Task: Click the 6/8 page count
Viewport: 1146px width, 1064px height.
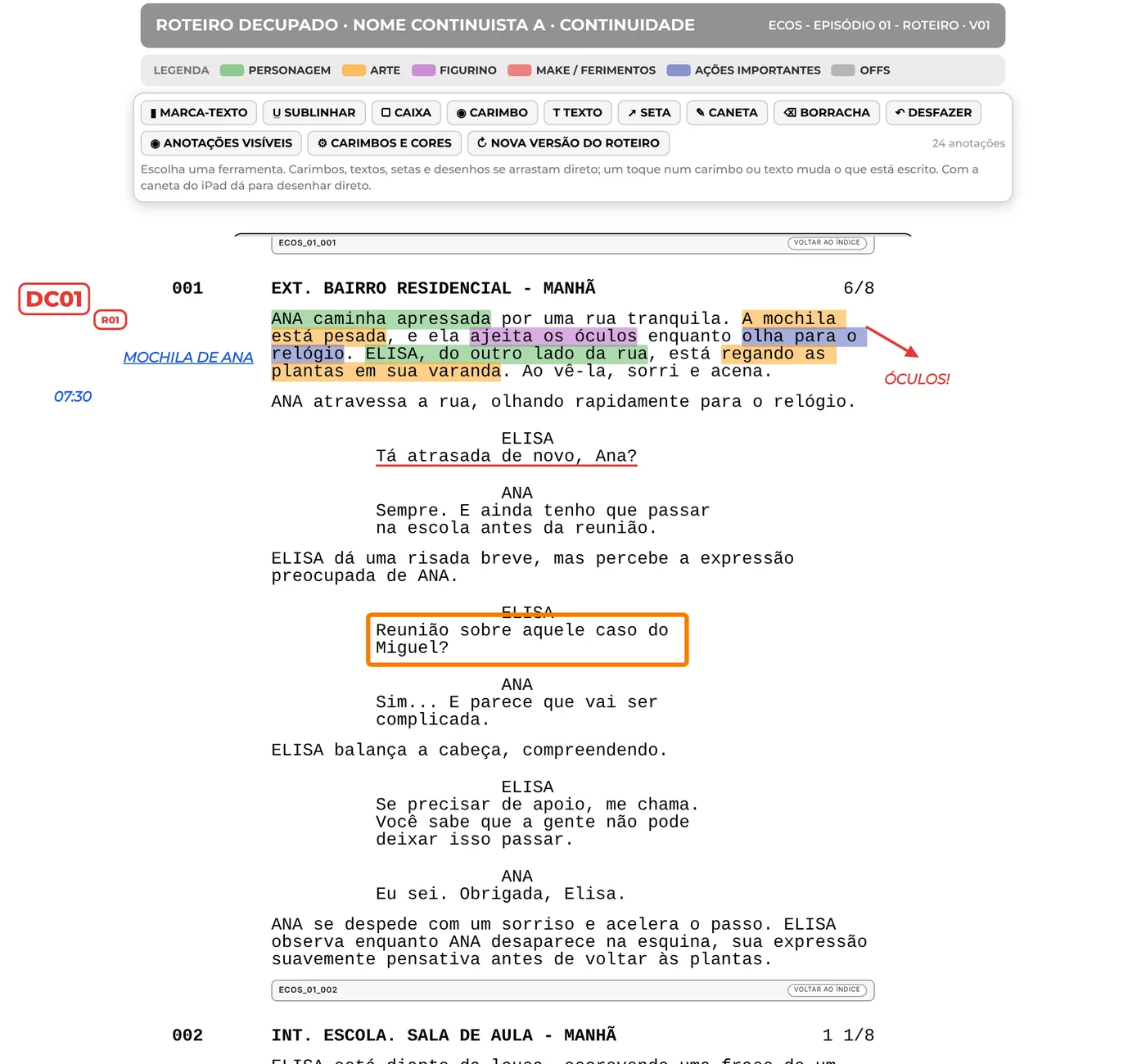Action: (x=859, y=288)
